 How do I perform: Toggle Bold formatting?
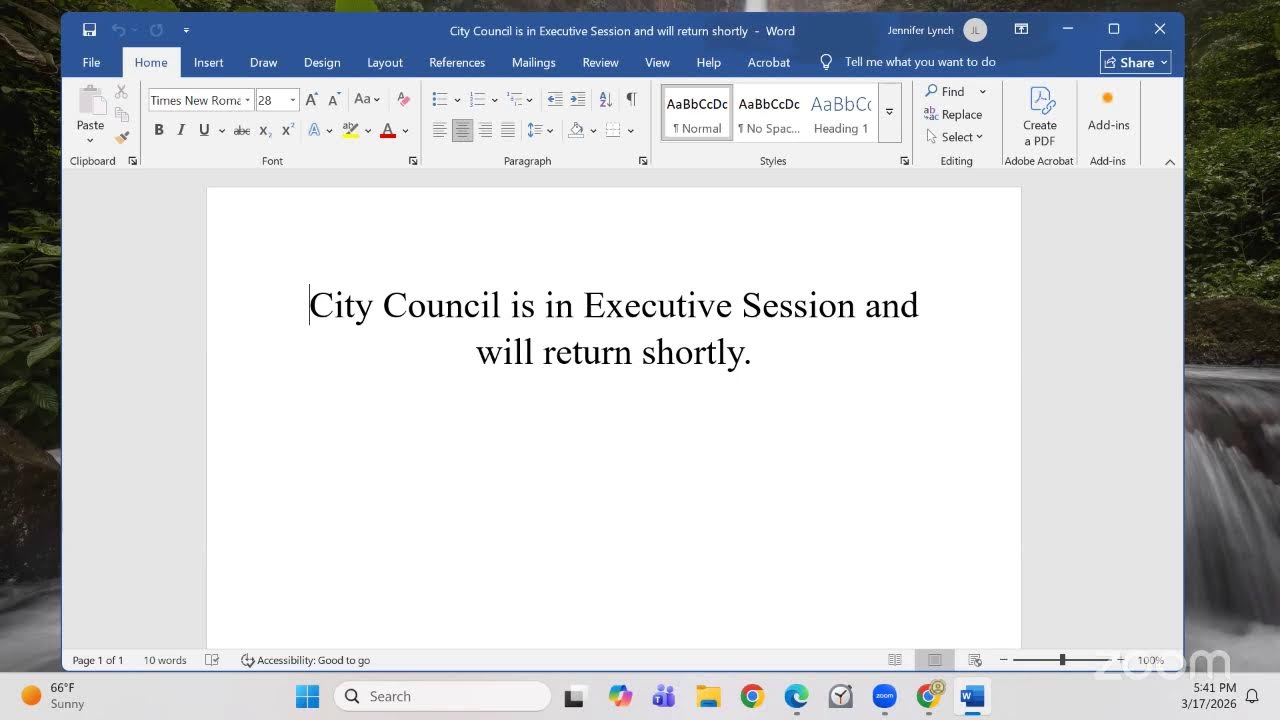coord(158,130)
